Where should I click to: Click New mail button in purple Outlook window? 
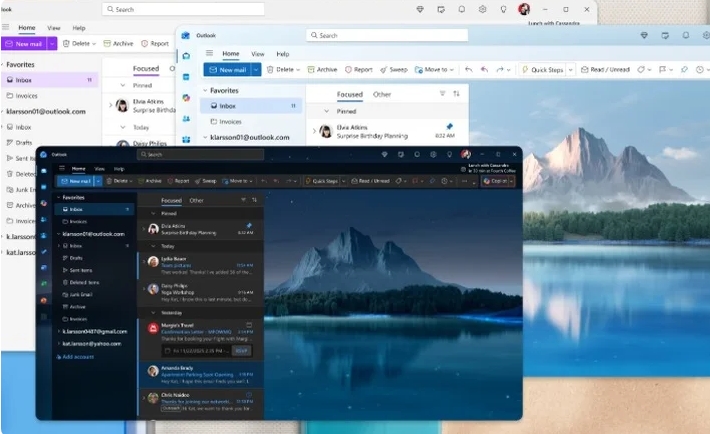[x=24, y=43]
